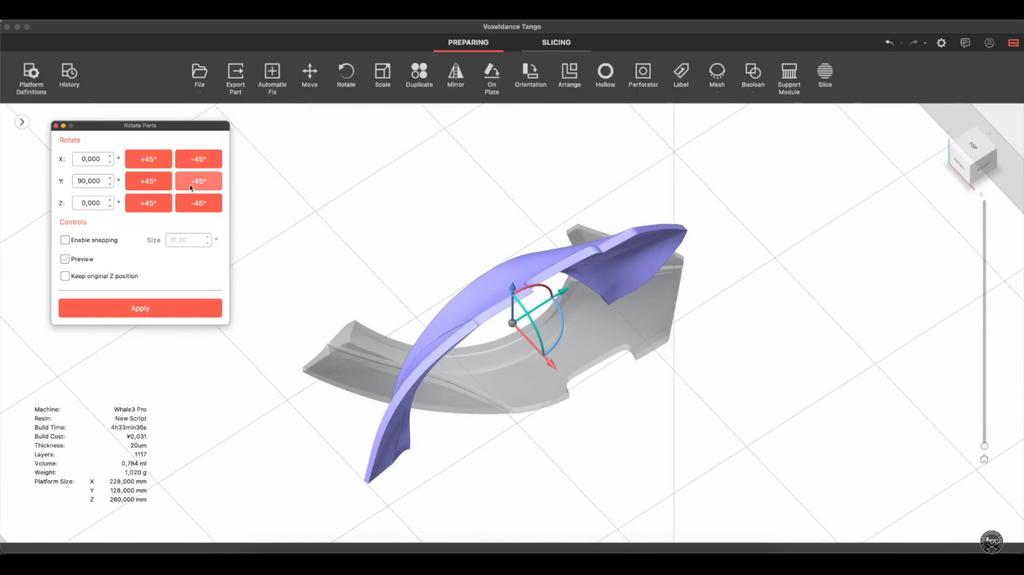Click the TOP face of view cube
The image size is (1024, 575).
tap(973, 146)
